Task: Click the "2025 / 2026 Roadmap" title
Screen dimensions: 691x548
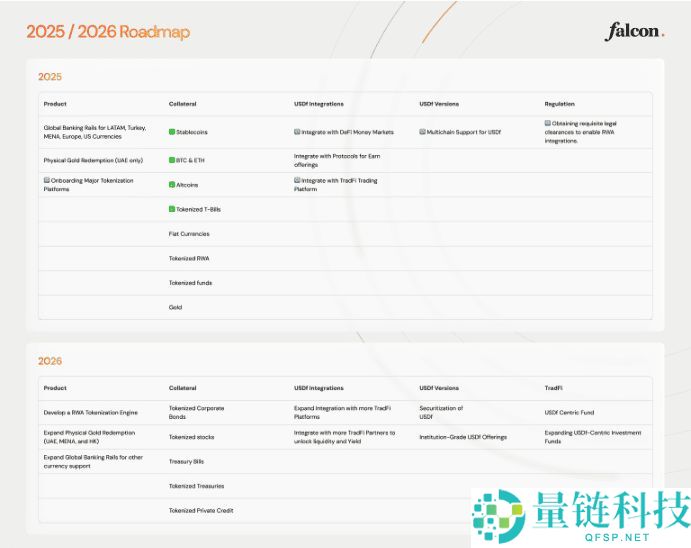Action: (108, 32)
